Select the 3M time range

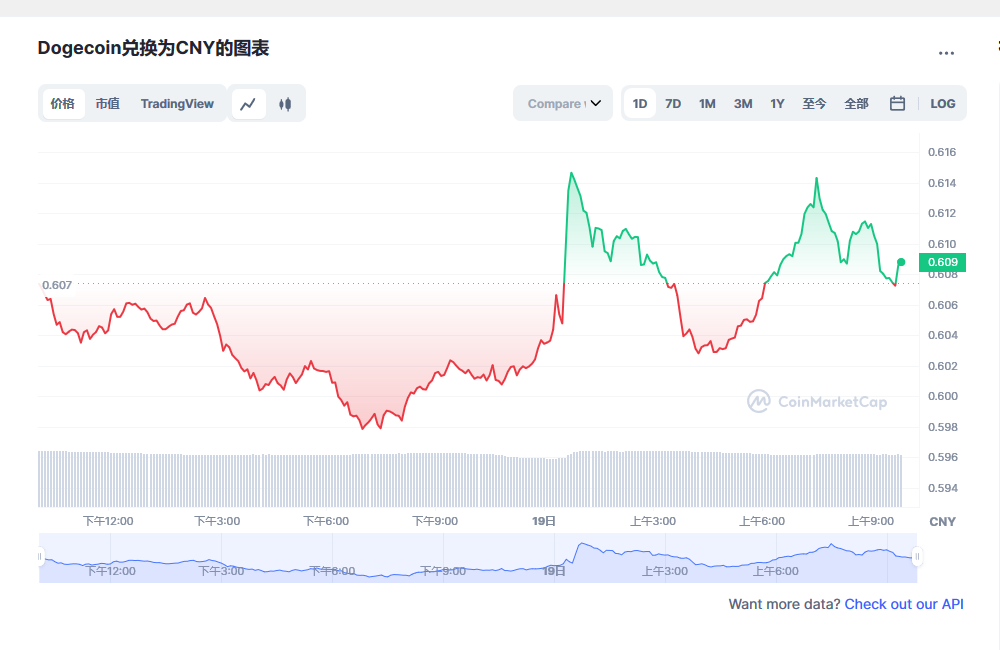point(742,103)
